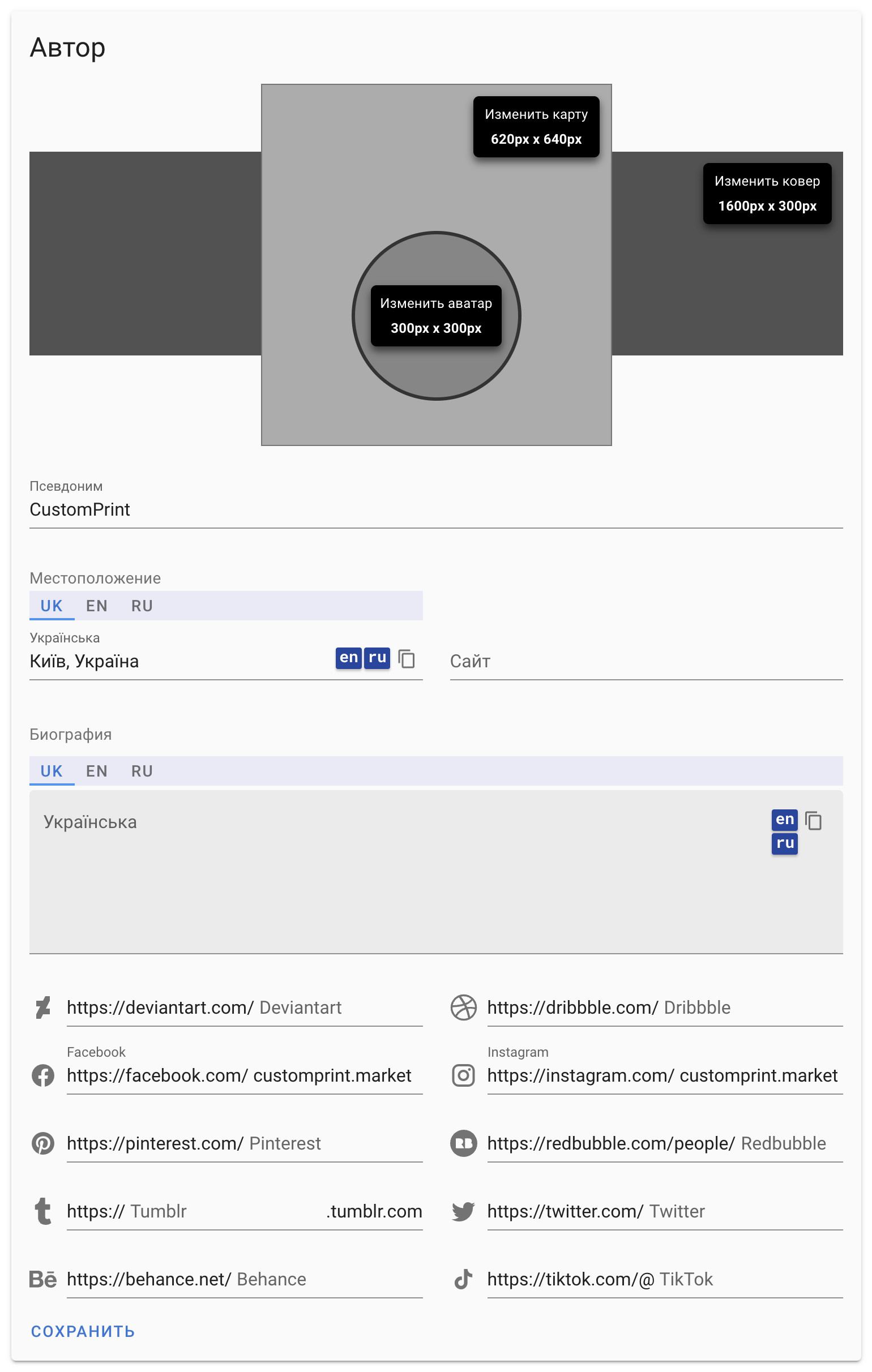
Task: Click Изменить карту card button
Action: pos(536,126)
